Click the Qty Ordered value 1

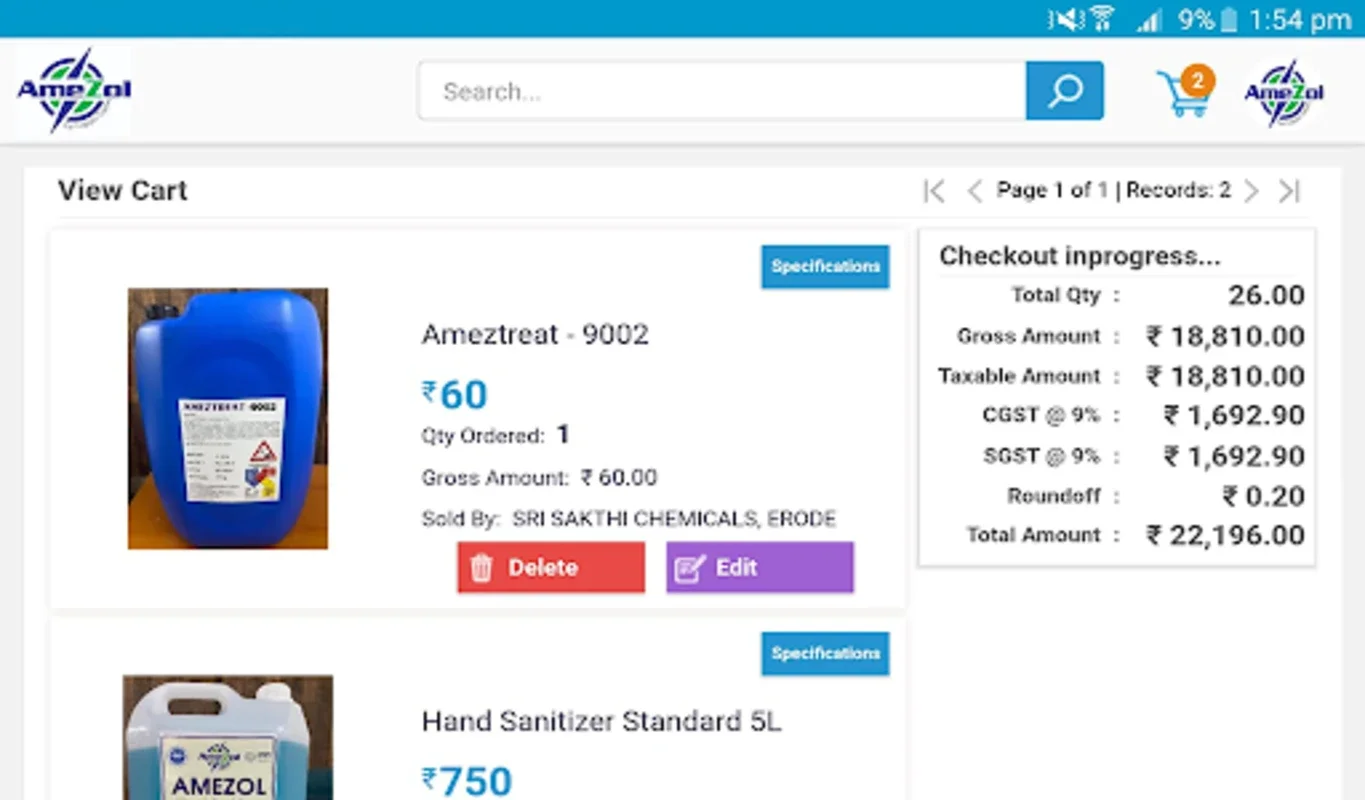(x=563, y=435)
